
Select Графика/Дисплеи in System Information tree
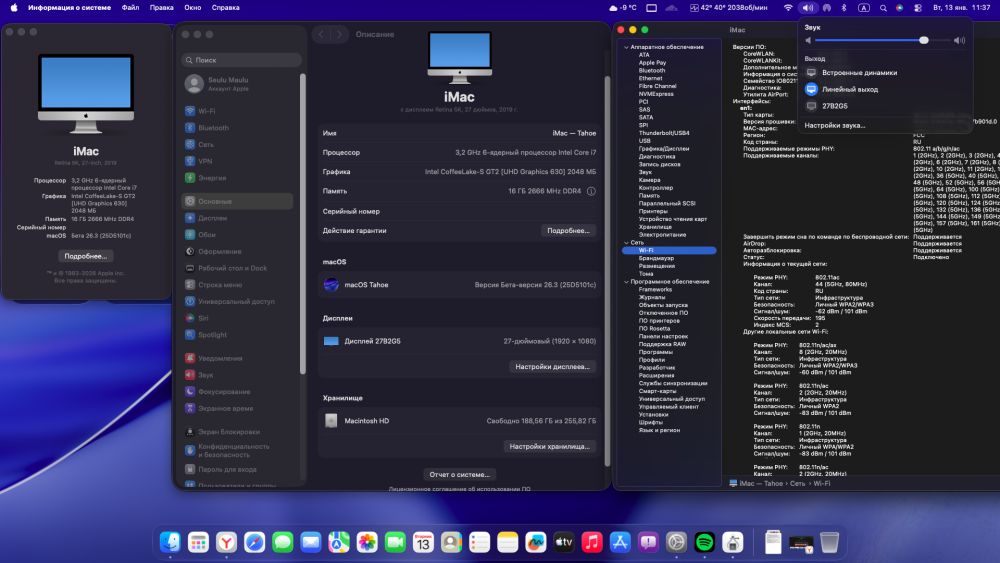663,149
